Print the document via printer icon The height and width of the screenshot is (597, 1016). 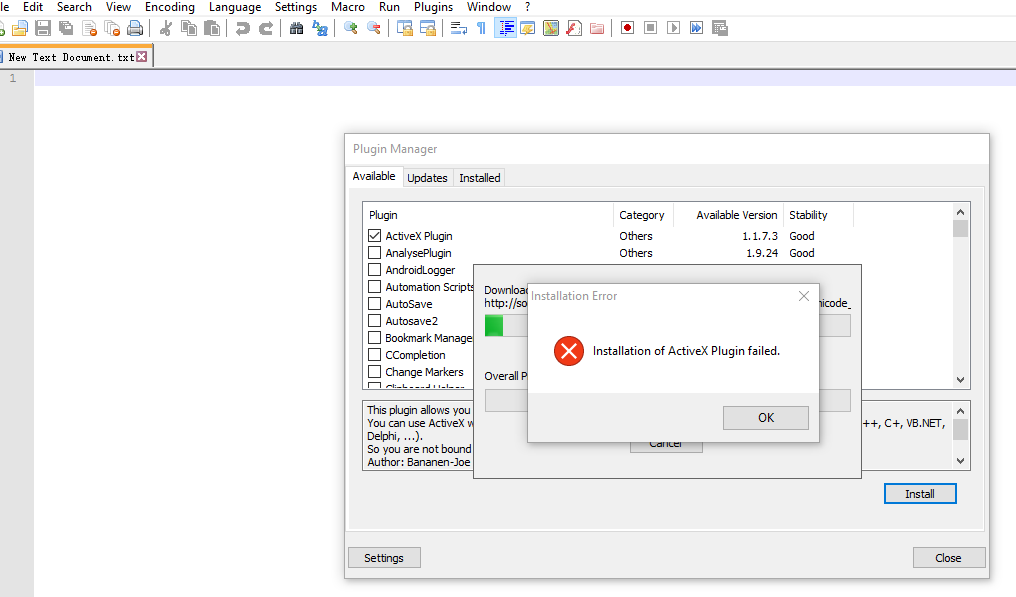pos(135,29)
